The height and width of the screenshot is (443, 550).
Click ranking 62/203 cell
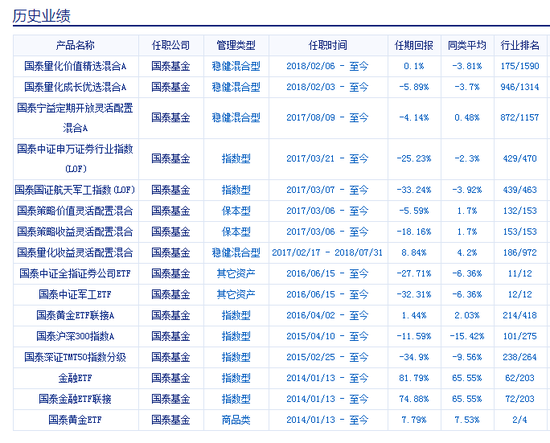[x=520, y=378]
